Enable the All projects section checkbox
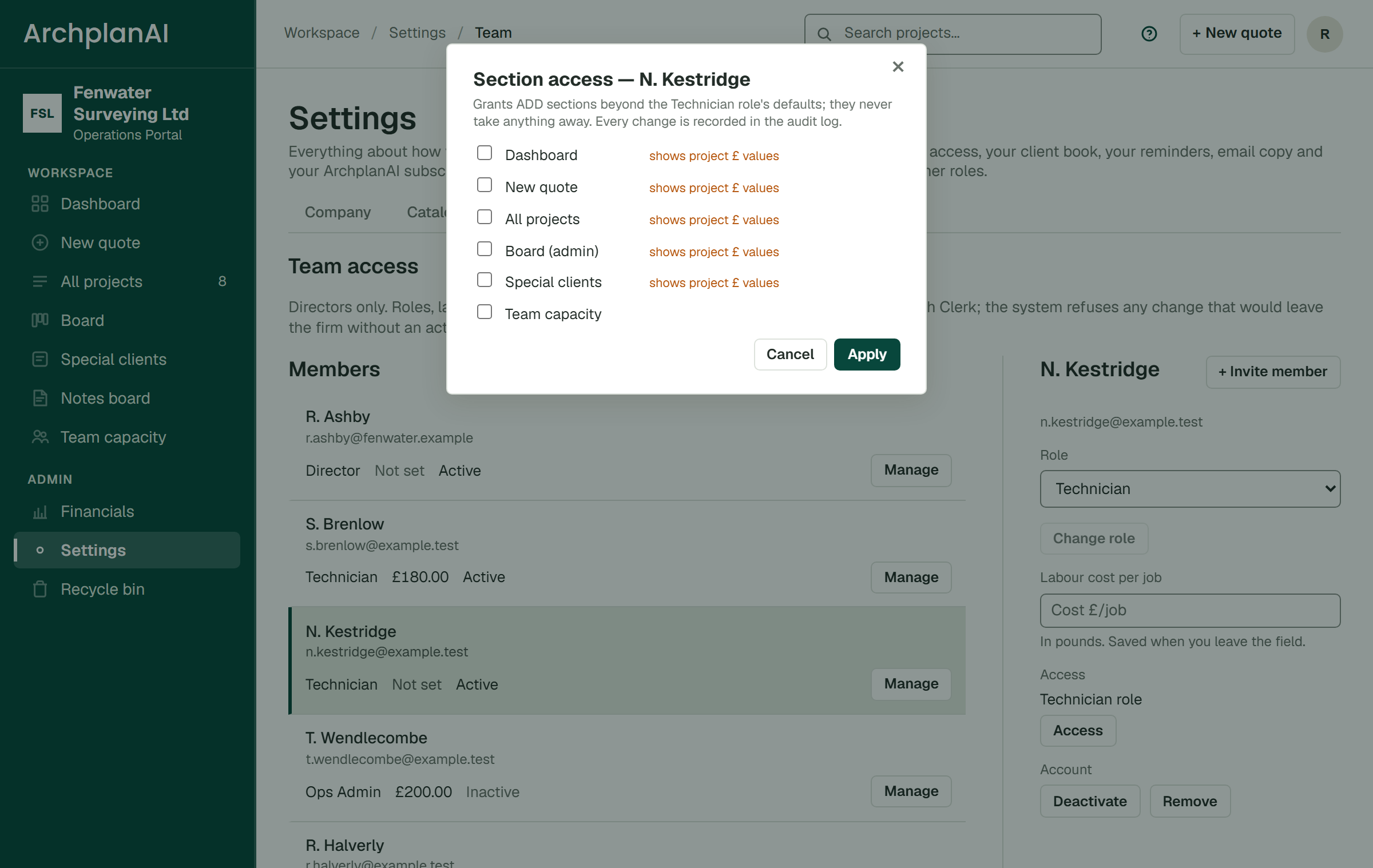 pyautogui.click(x=485, y=217)
